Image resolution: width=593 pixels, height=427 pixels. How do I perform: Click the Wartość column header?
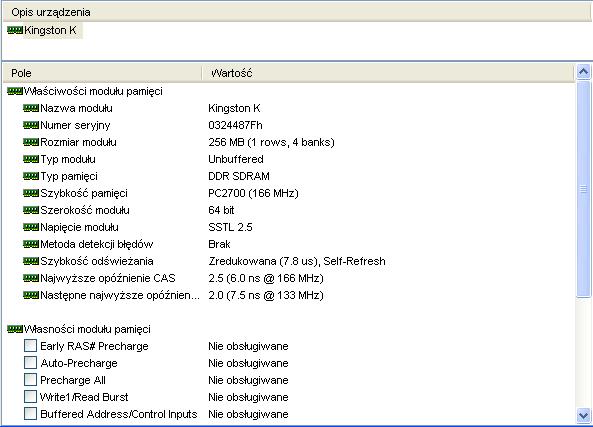pos(388,73)
